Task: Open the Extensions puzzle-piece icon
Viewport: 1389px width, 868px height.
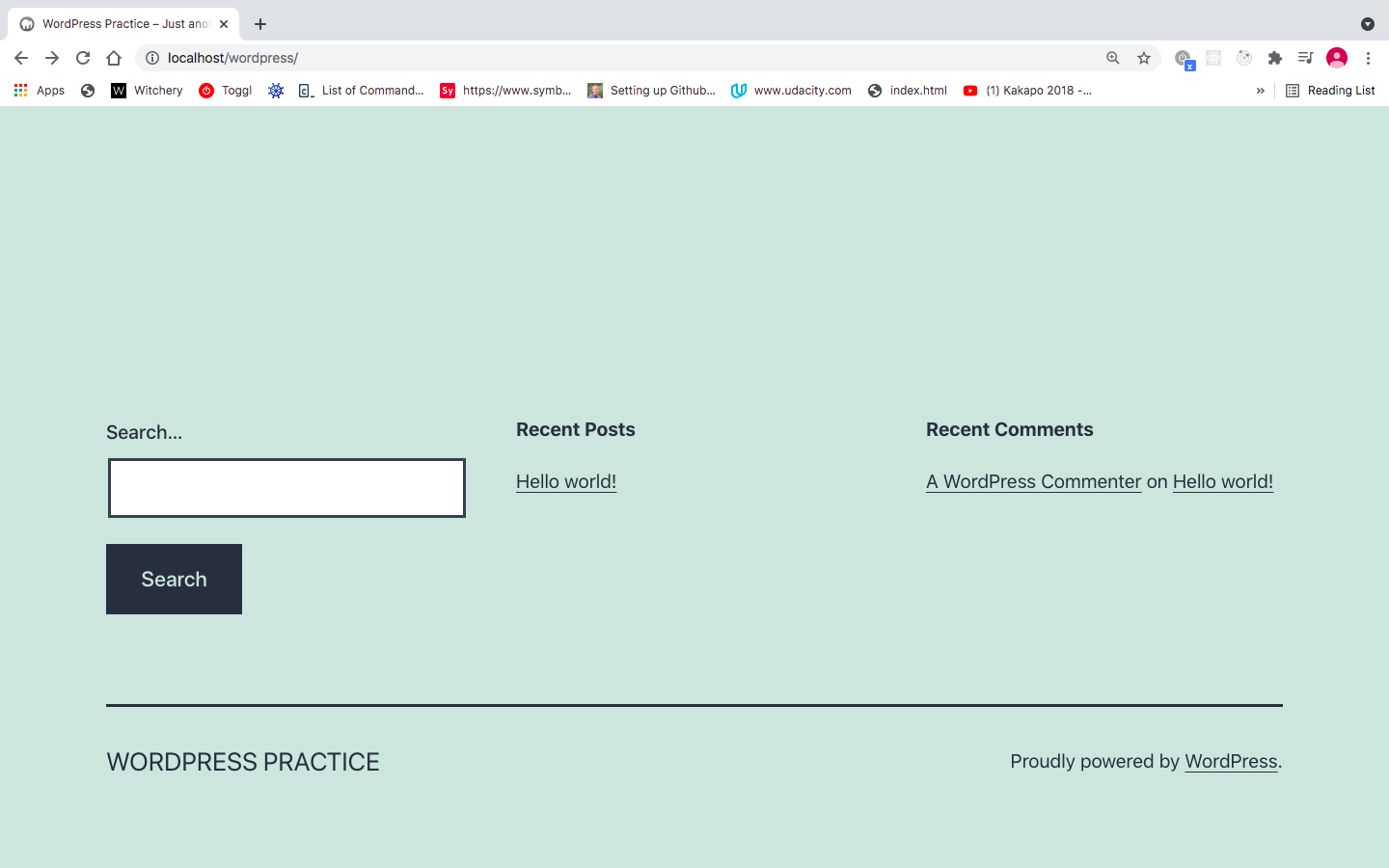Action: 1275,58
